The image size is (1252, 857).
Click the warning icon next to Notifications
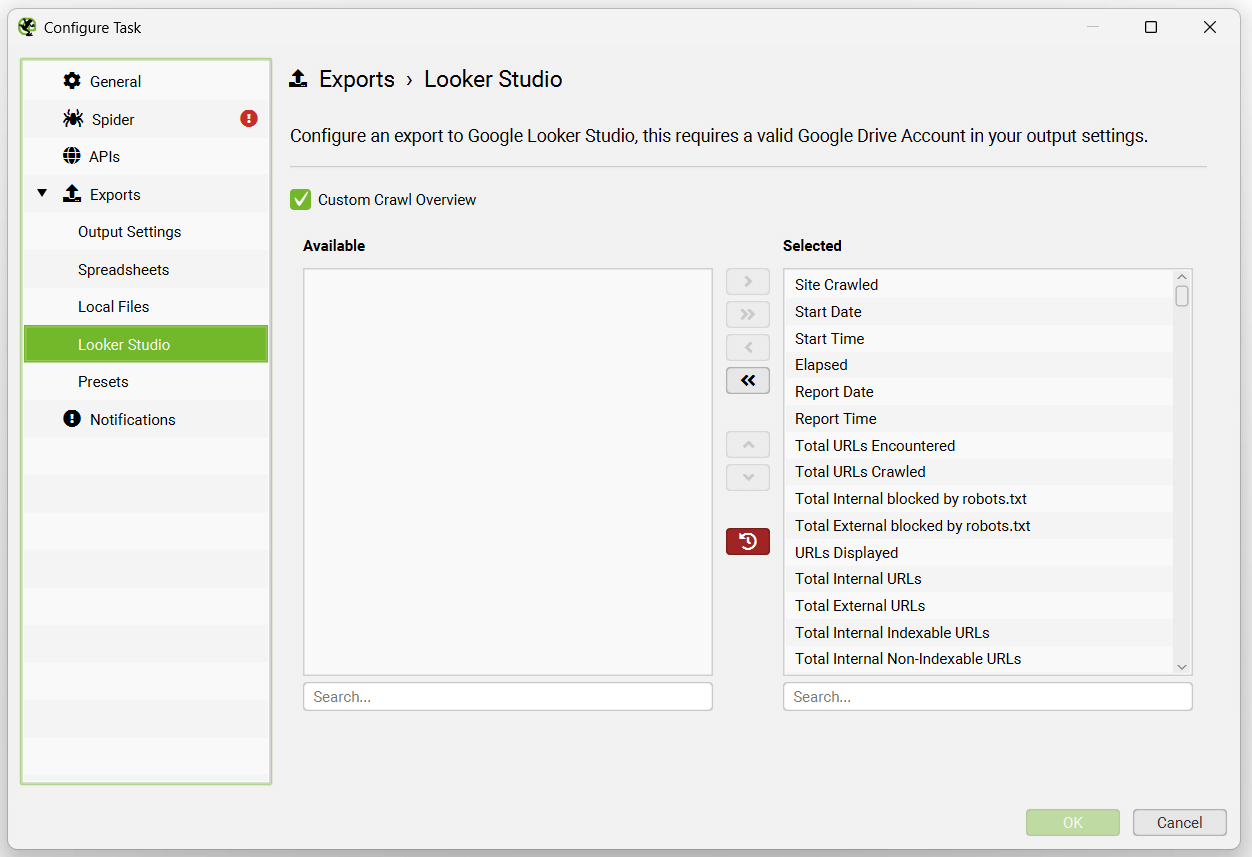coord(71,419)
